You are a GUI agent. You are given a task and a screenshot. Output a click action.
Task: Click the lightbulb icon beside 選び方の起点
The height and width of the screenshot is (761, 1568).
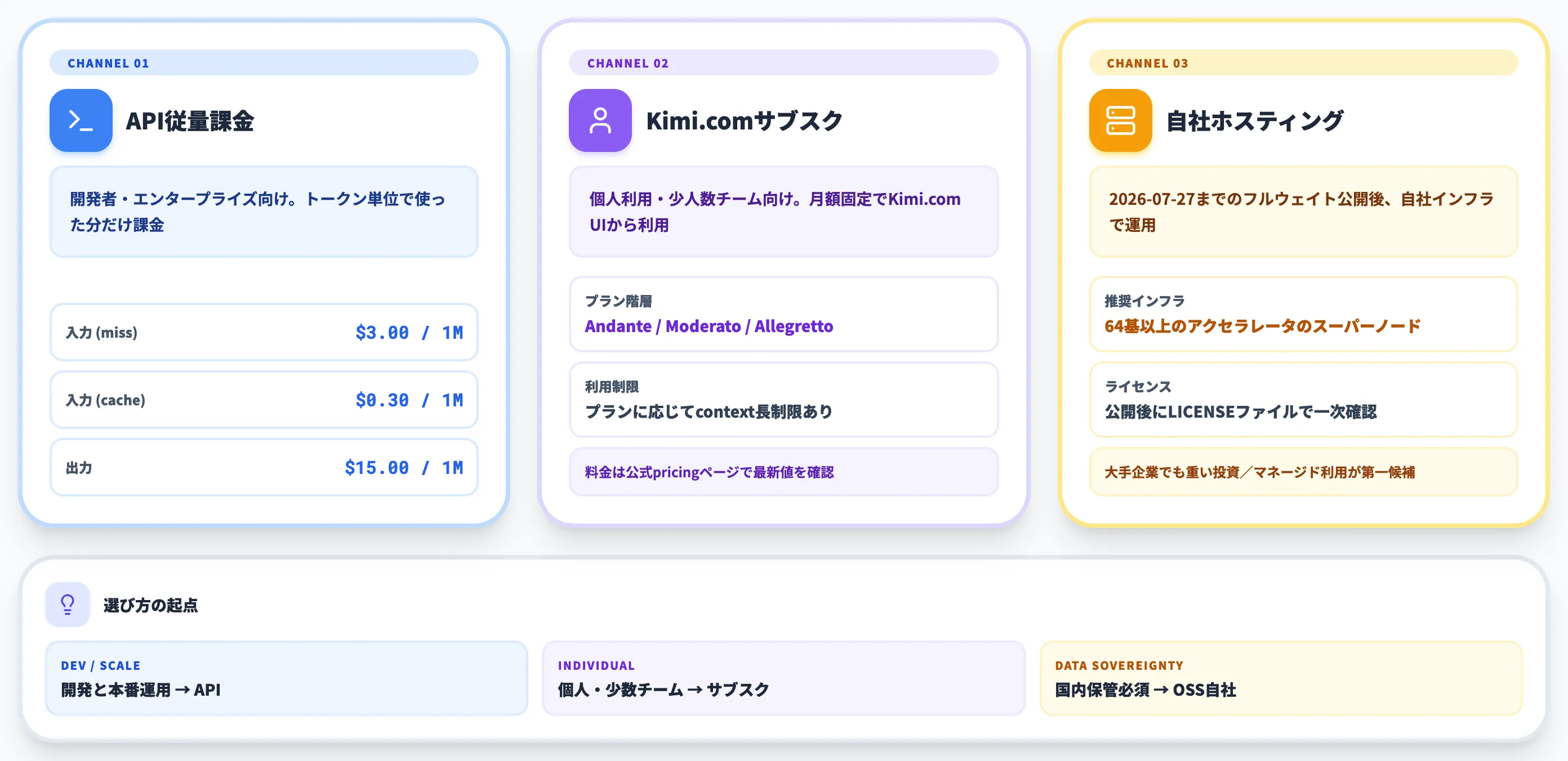pyautogui.click(x=68, y=605)
